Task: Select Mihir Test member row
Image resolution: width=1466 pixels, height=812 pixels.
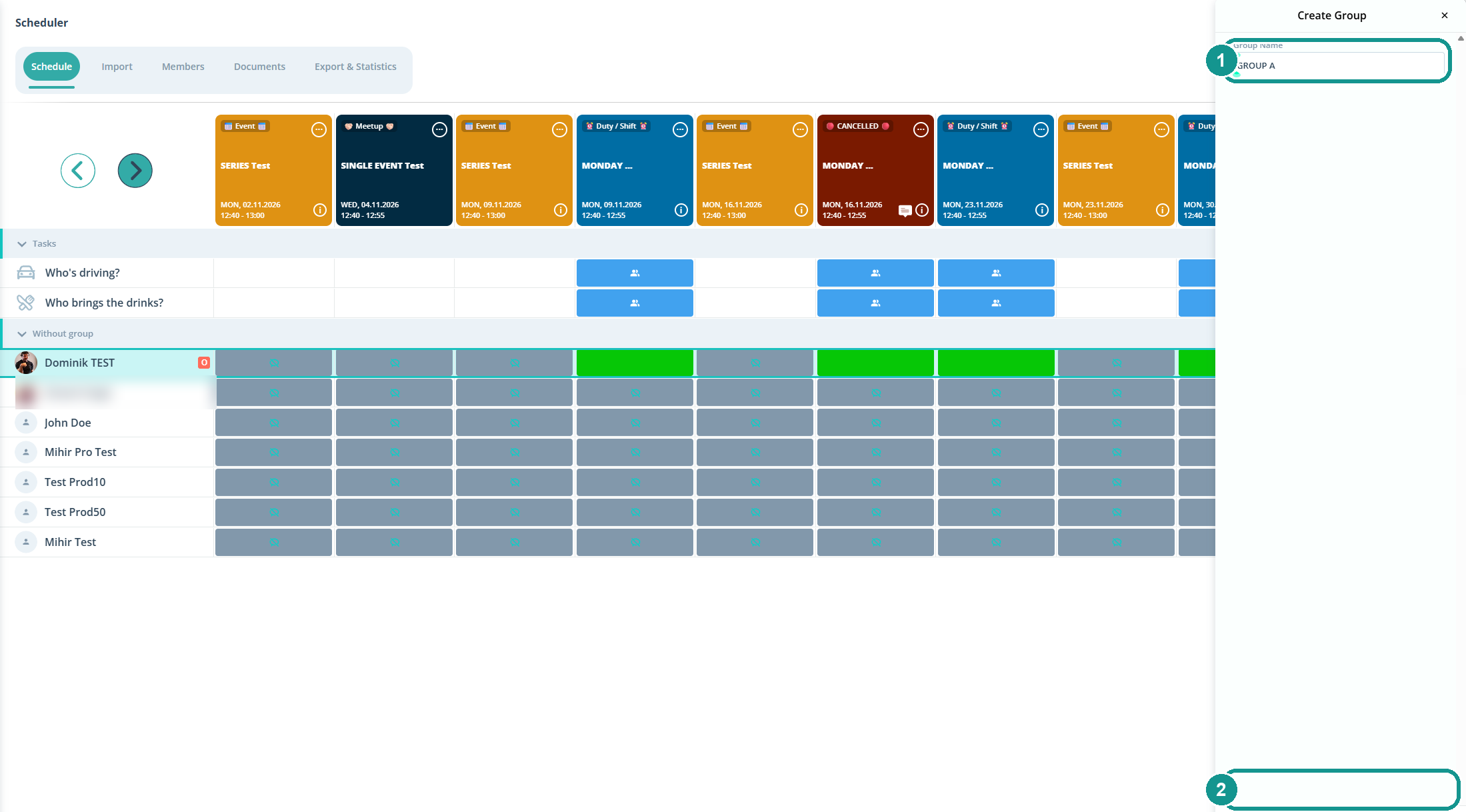Action: tap(107, 542)
